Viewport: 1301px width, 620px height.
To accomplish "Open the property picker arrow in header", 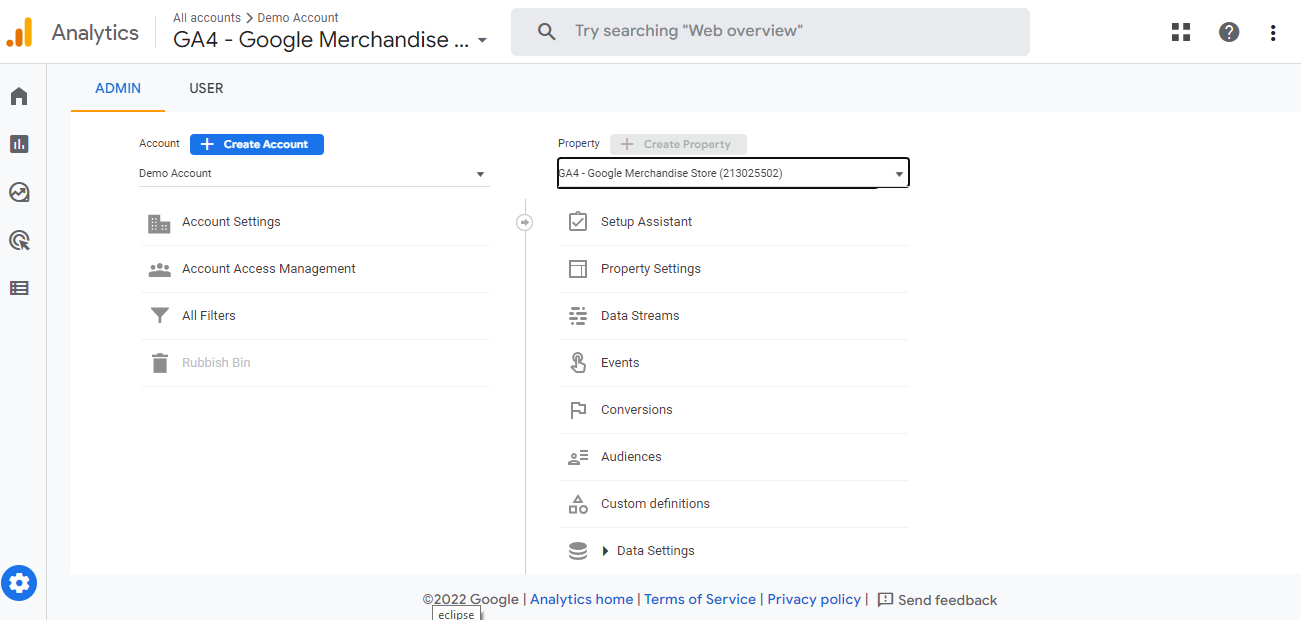I will 483,41.
